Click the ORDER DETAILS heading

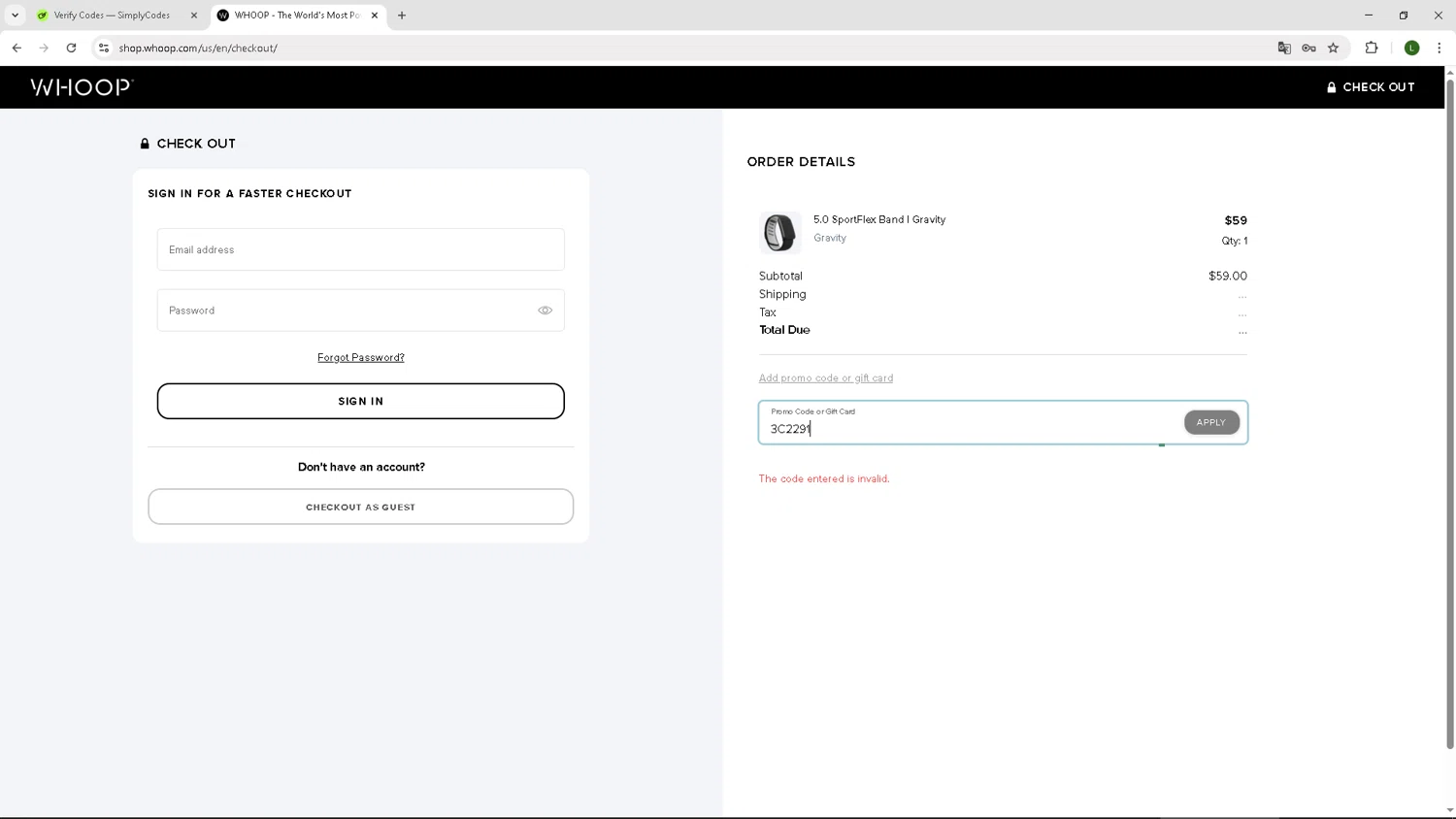tap(801, 162)
